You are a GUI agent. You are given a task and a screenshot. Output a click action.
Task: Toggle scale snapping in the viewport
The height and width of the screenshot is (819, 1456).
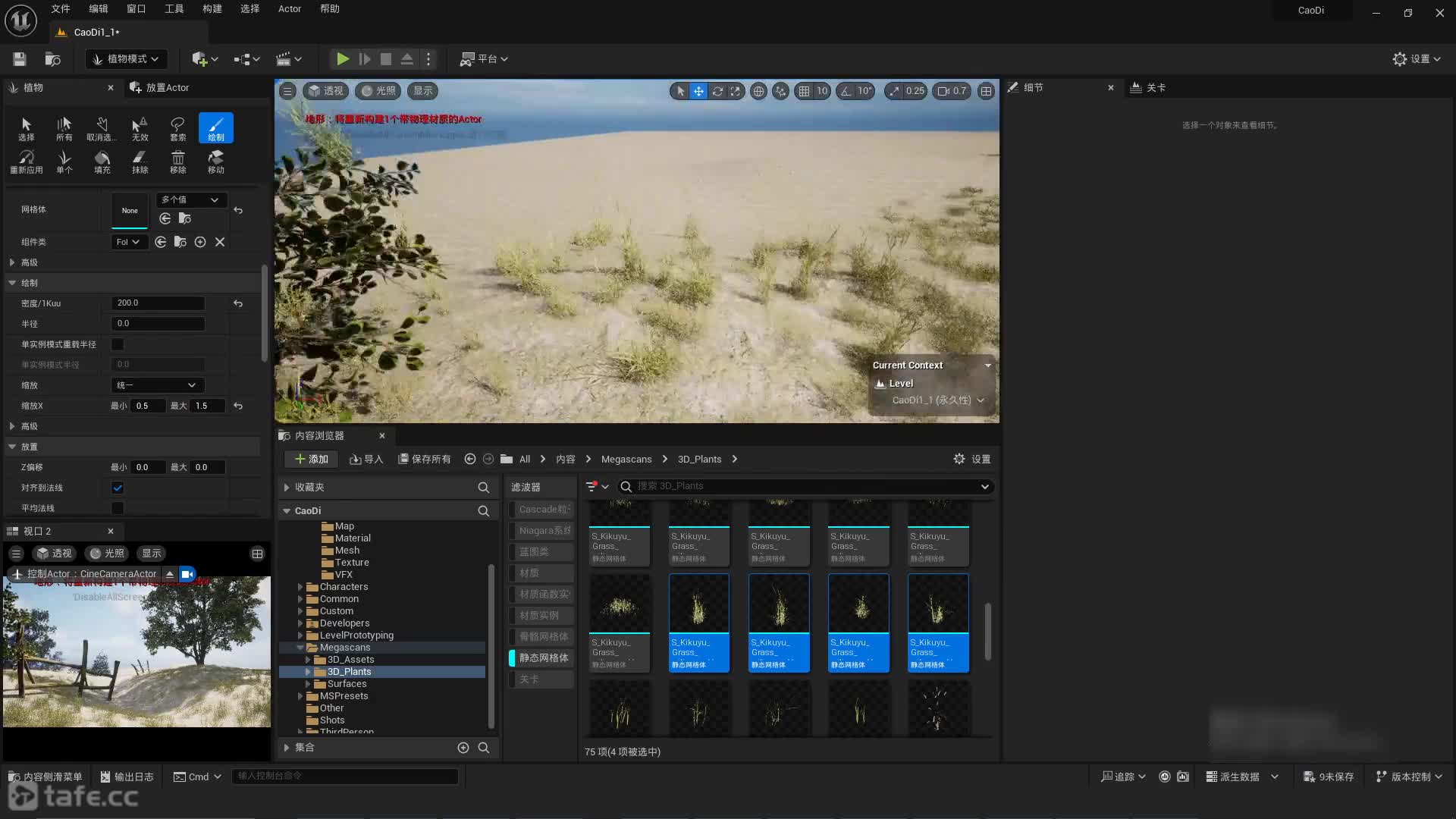coord(894,91)
